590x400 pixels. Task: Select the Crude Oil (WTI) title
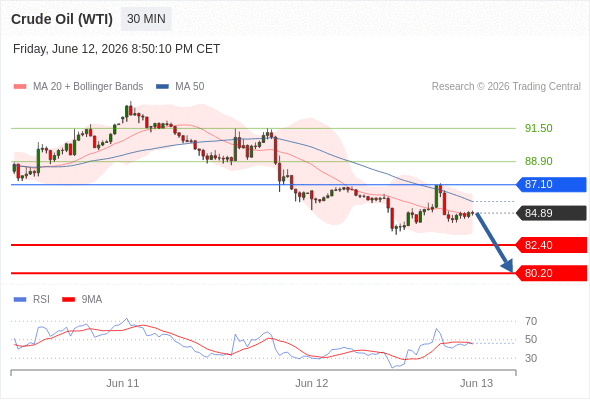[x=62, y=19]
